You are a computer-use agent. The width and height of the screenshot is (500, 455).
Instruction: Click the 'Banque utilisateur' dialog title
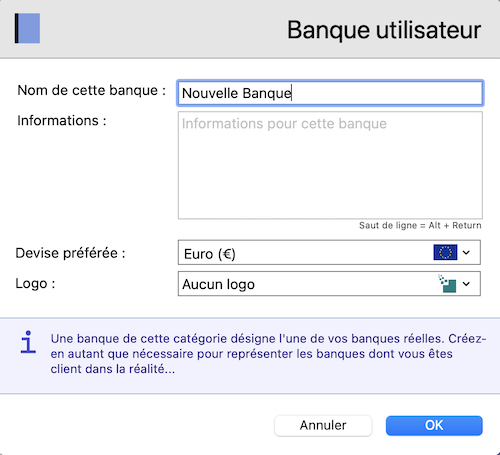[384, 30]
